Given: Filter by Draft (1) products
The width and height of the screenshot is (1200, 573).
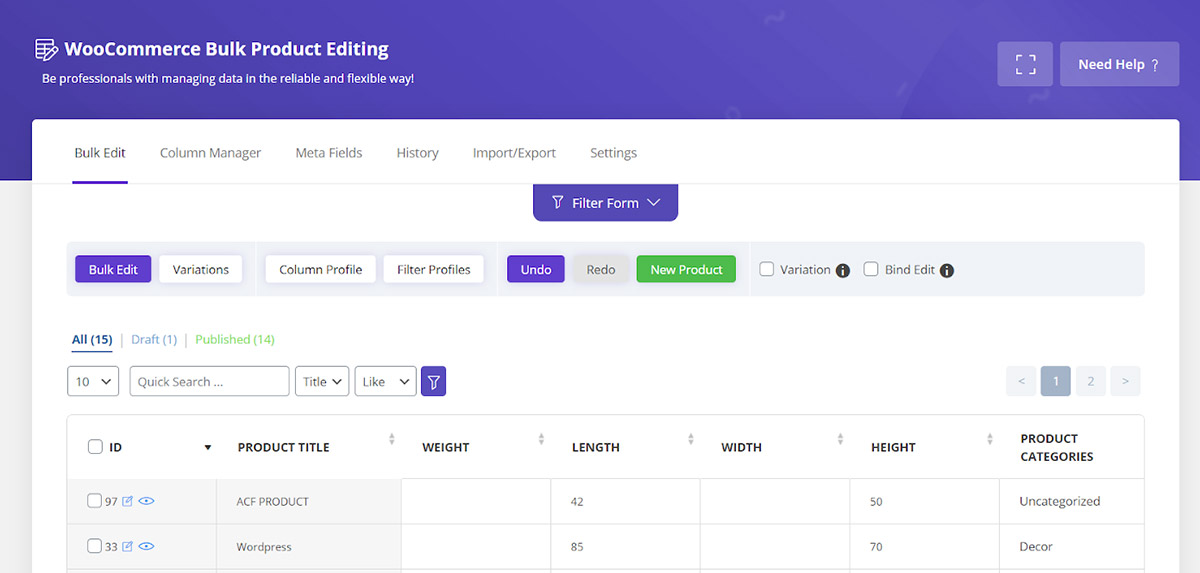Looking at the screenshot, I should 154,340.
